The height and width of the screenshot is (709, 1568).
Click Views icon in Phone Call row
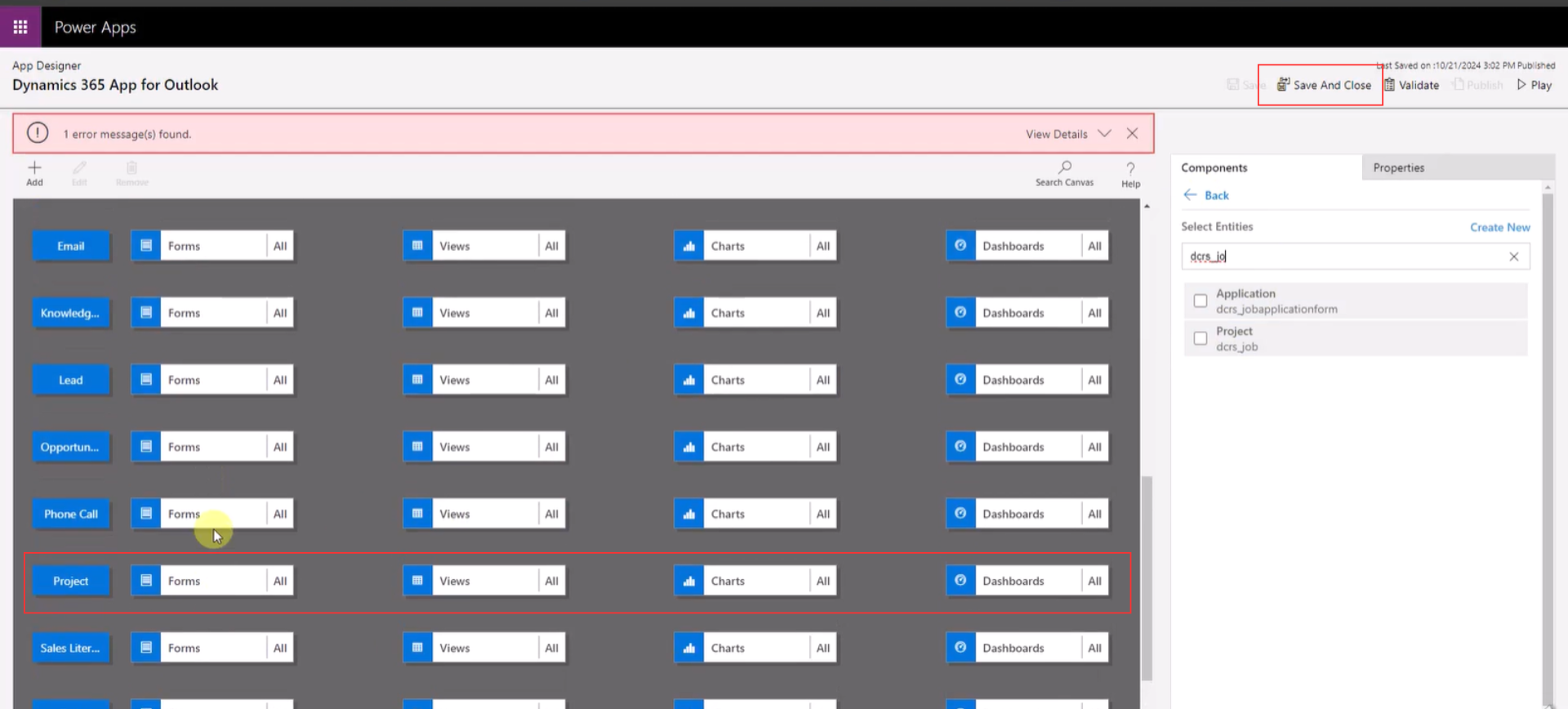[x=417, y=514]
